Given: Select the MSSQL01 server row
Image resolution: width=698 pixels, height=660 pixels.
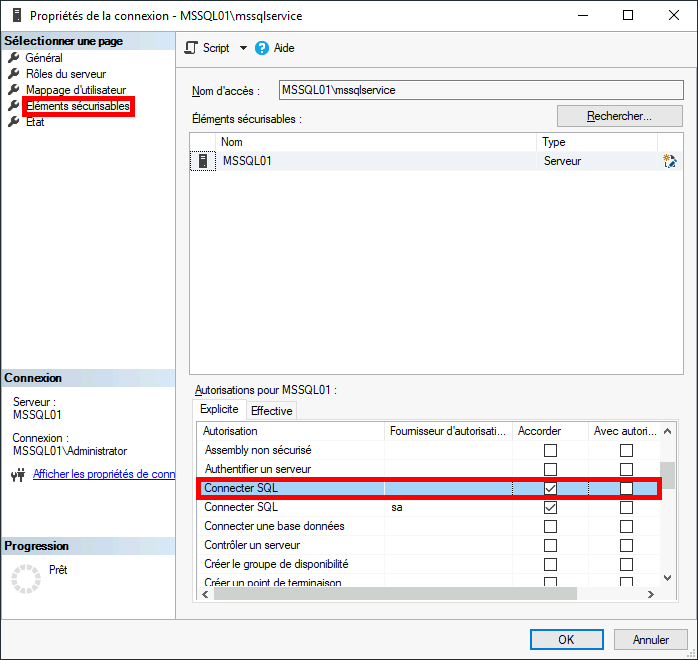Looking at the screenshot, I should point(436,161).
